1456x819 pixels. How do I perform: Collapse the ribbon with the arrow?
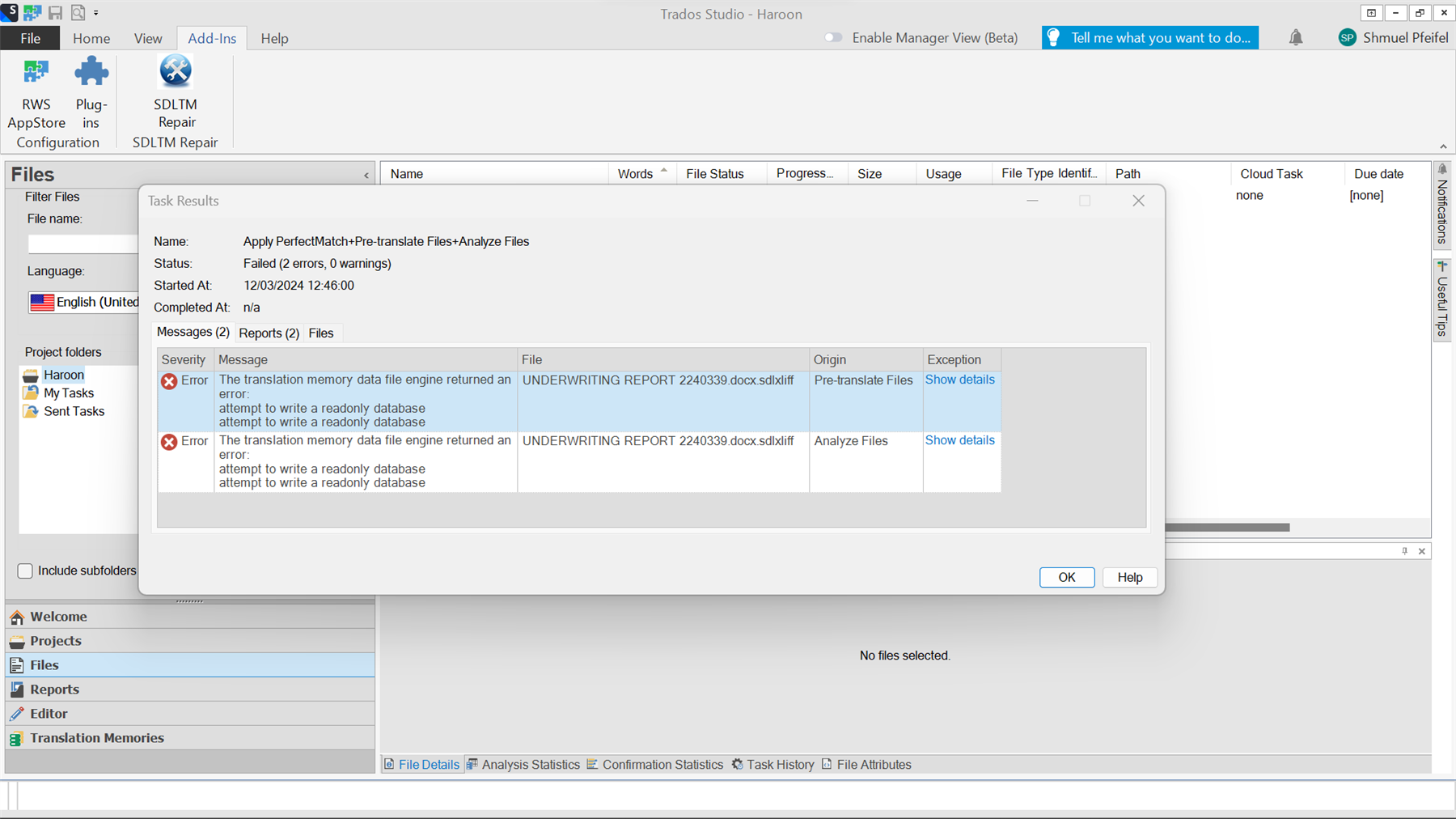[1443, 146]
